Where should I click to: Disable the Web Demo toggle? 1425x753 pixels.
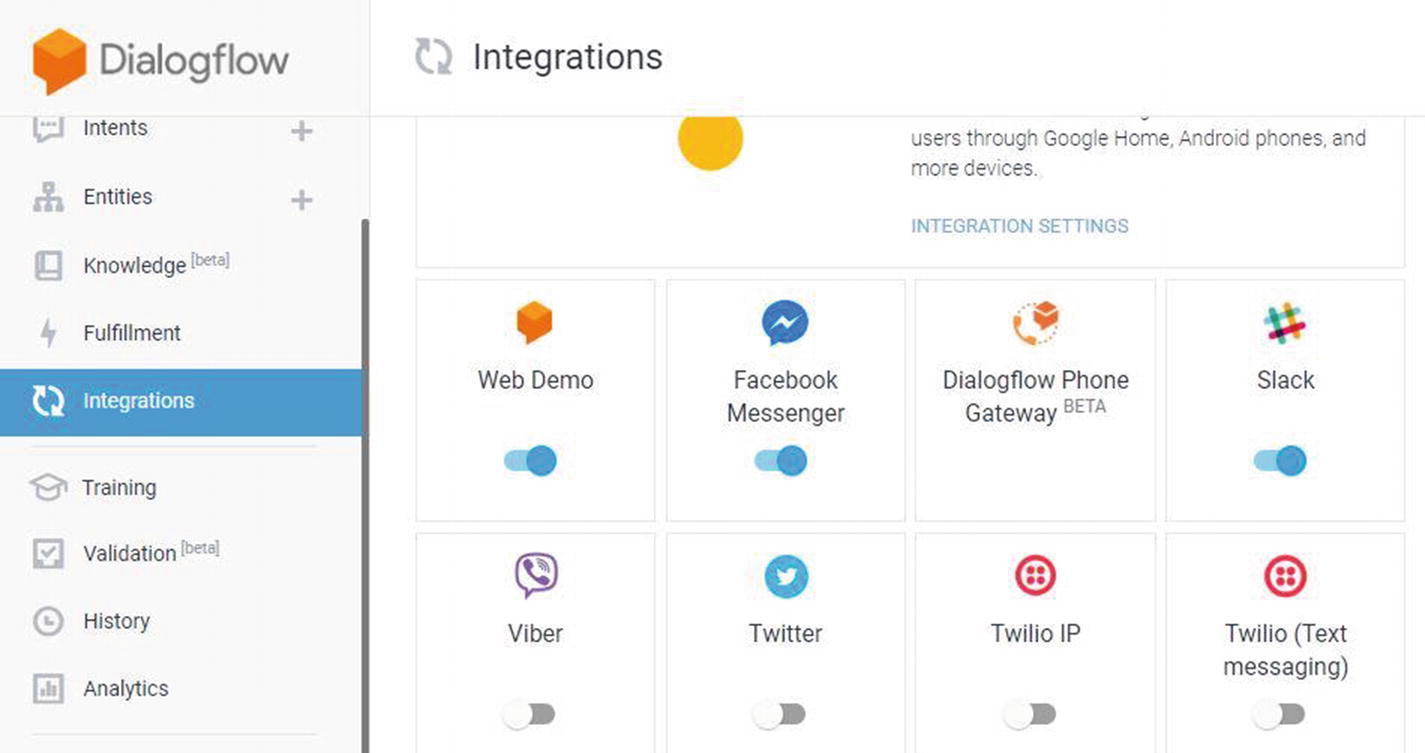pyautogui.click(x=530, y=460)
